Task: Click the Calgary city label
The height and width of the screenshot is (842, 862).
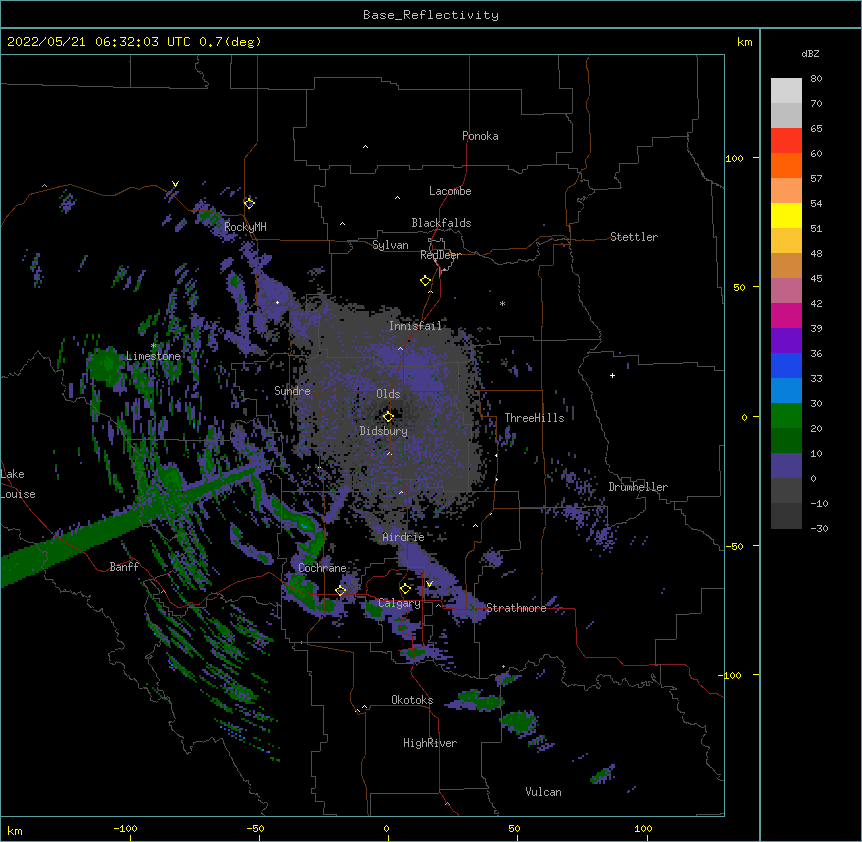Action: 399,603
